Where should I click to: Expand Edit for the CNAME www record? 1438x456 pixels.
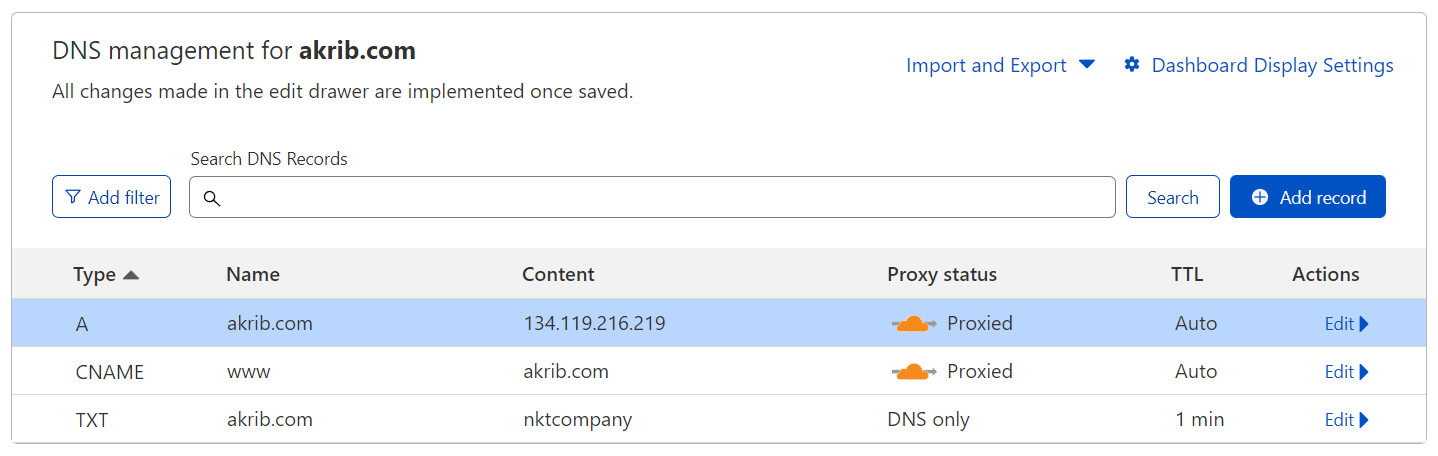pyautogui.click(x=1346, y=372)
